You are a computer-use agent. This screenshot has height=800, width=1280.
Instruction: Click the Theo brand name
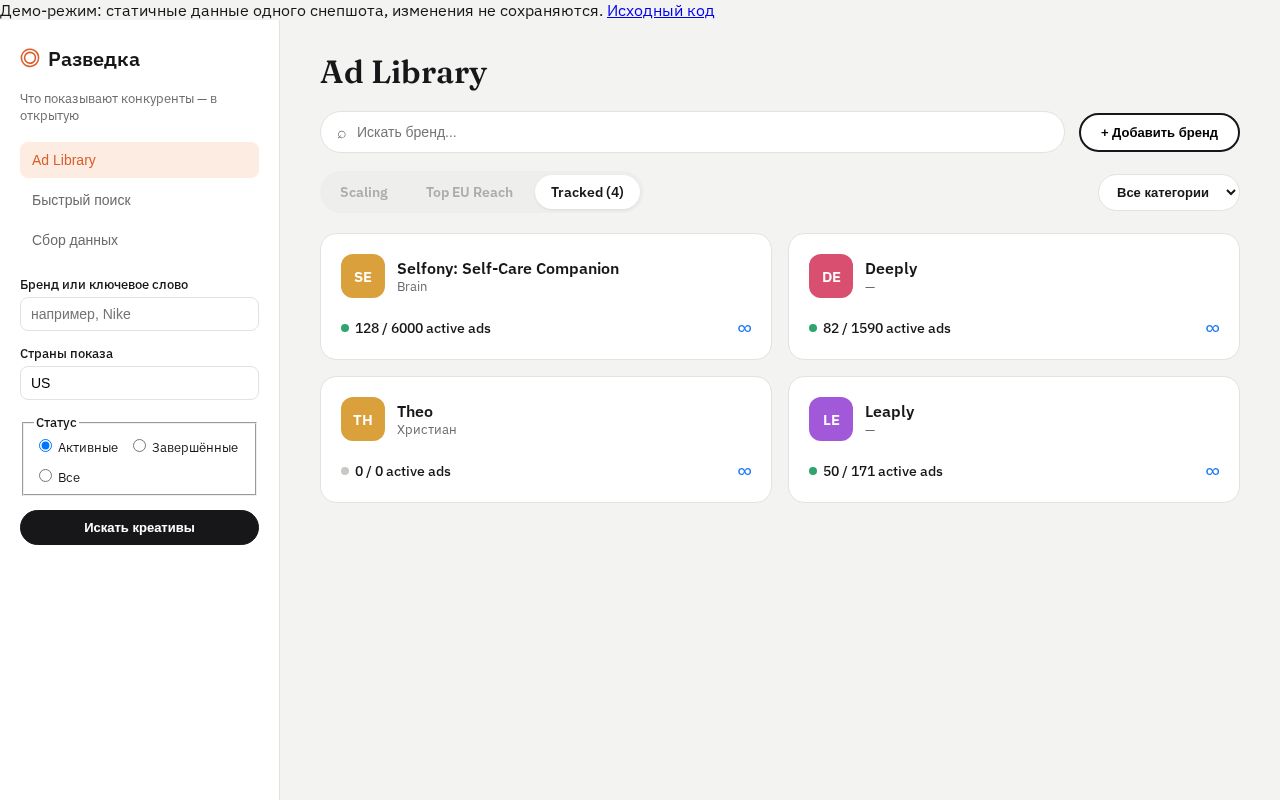click(415, 411)
